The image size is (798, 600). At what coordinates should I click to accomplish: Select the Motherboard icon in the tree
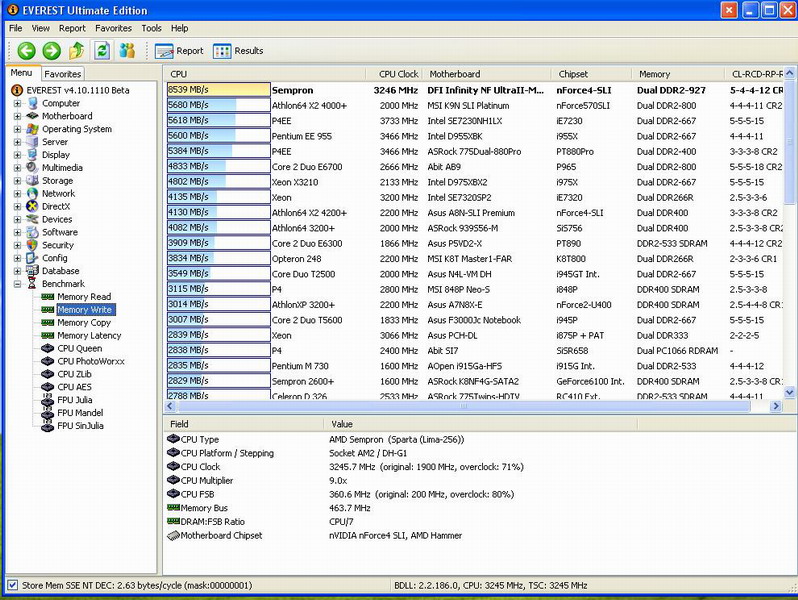point(33,116)
